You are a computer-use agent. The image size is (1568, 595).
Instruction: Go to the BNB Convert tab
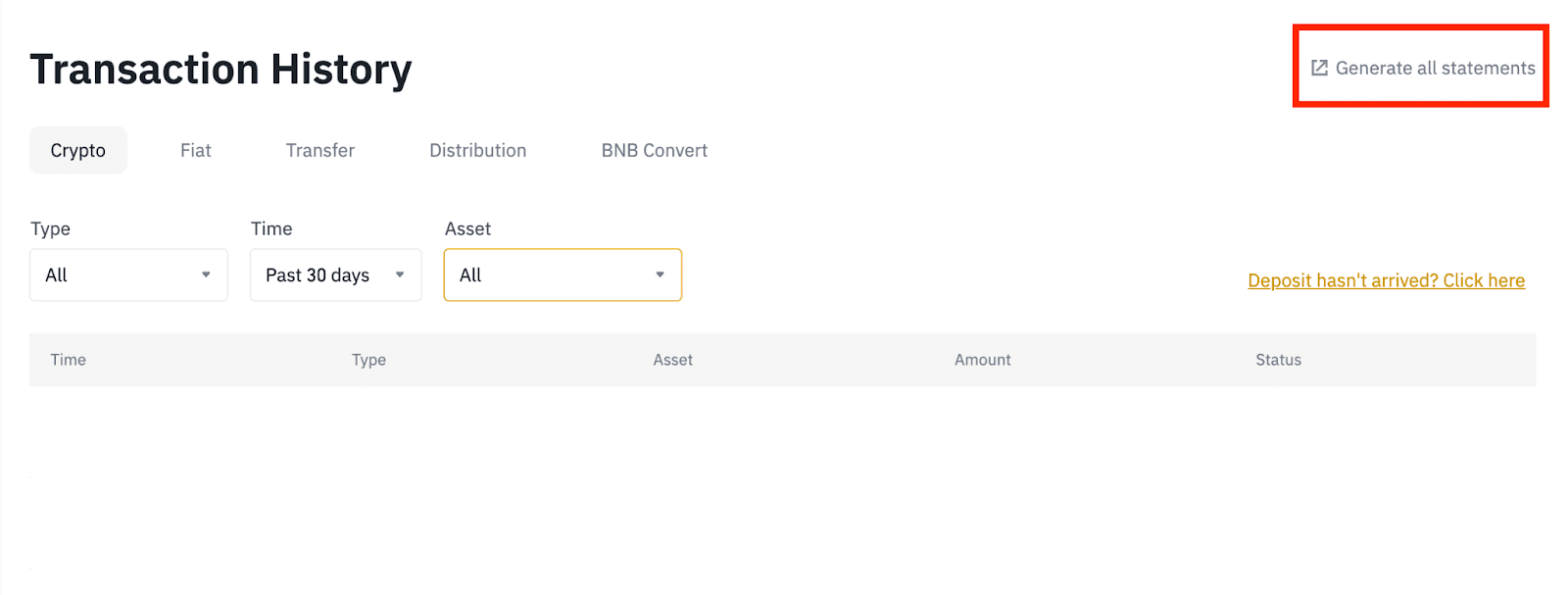point(655,150)
